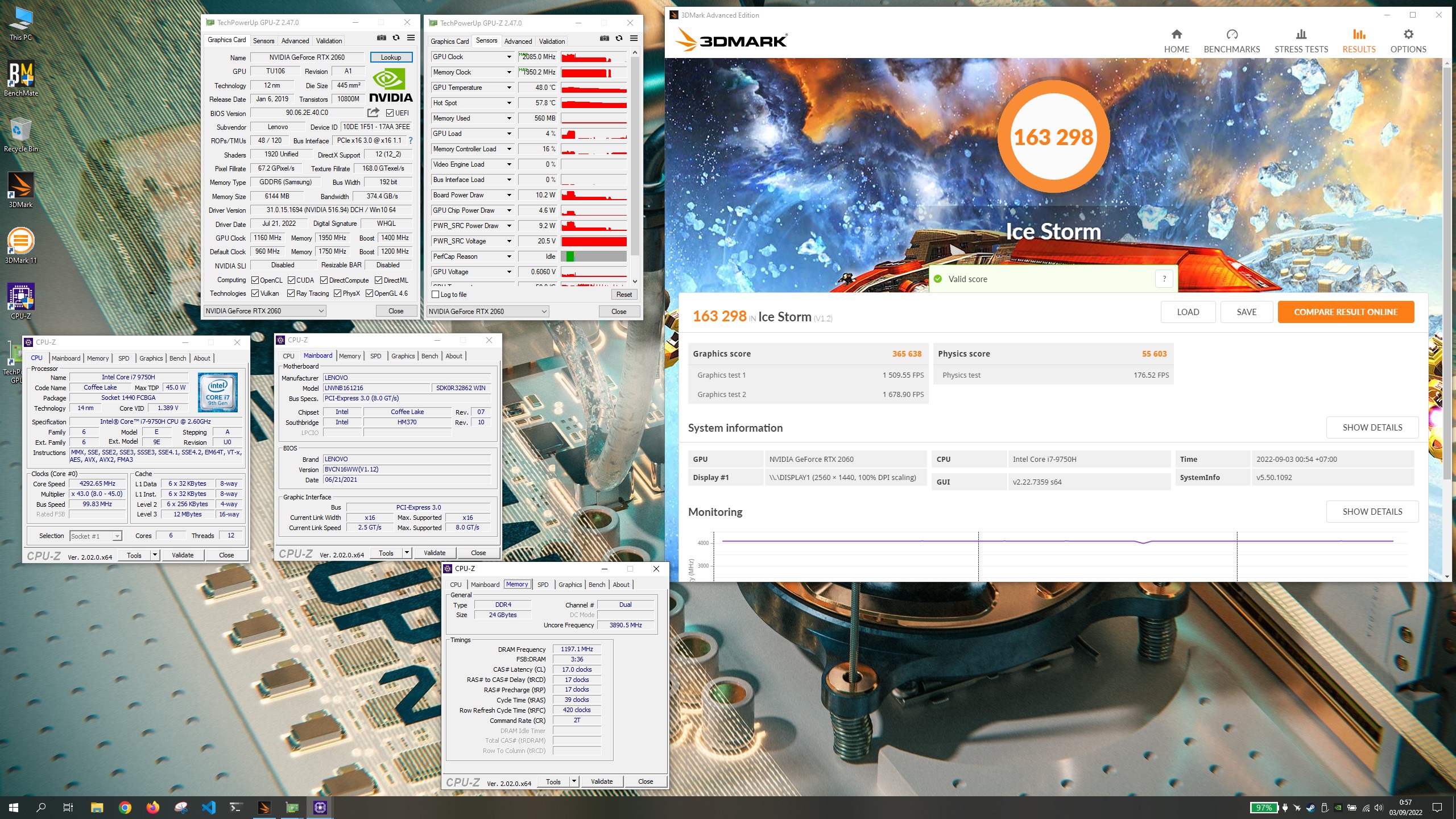Refresh sensors in GPU-Z Sensors window

619,39
